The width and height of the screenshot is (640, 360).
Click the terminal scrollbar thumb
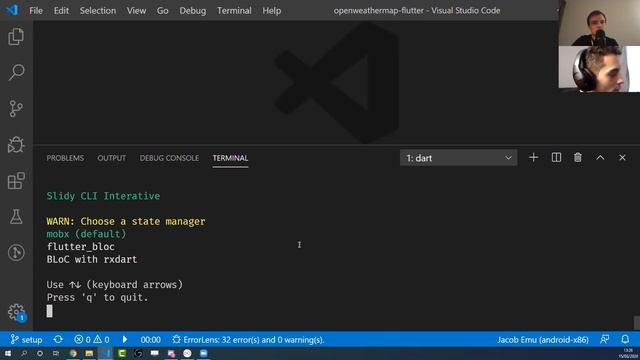pyautogui.click(x=636, y=322)
